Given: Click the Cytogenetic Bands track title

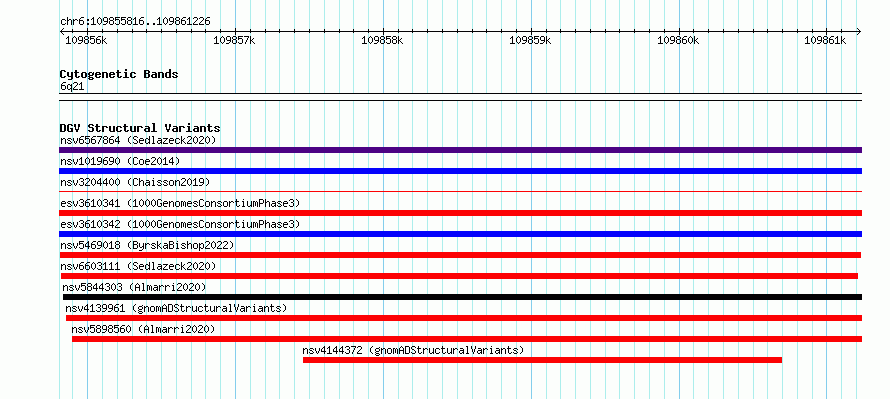Looking at the screenshot, I should pyautogui.click(x=119, y=74).
